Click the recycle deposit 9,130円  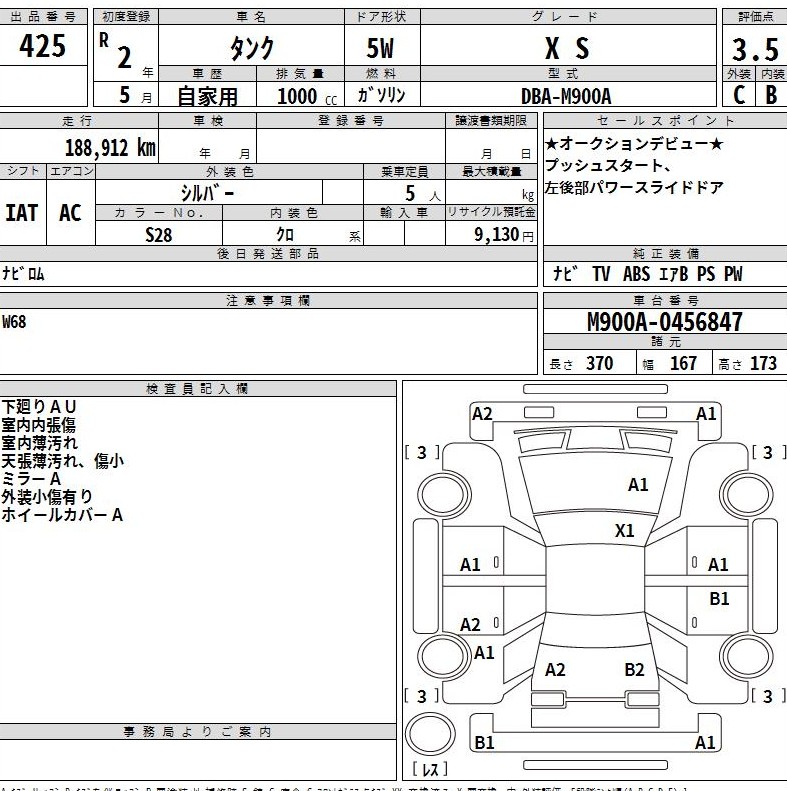(503, 235)
